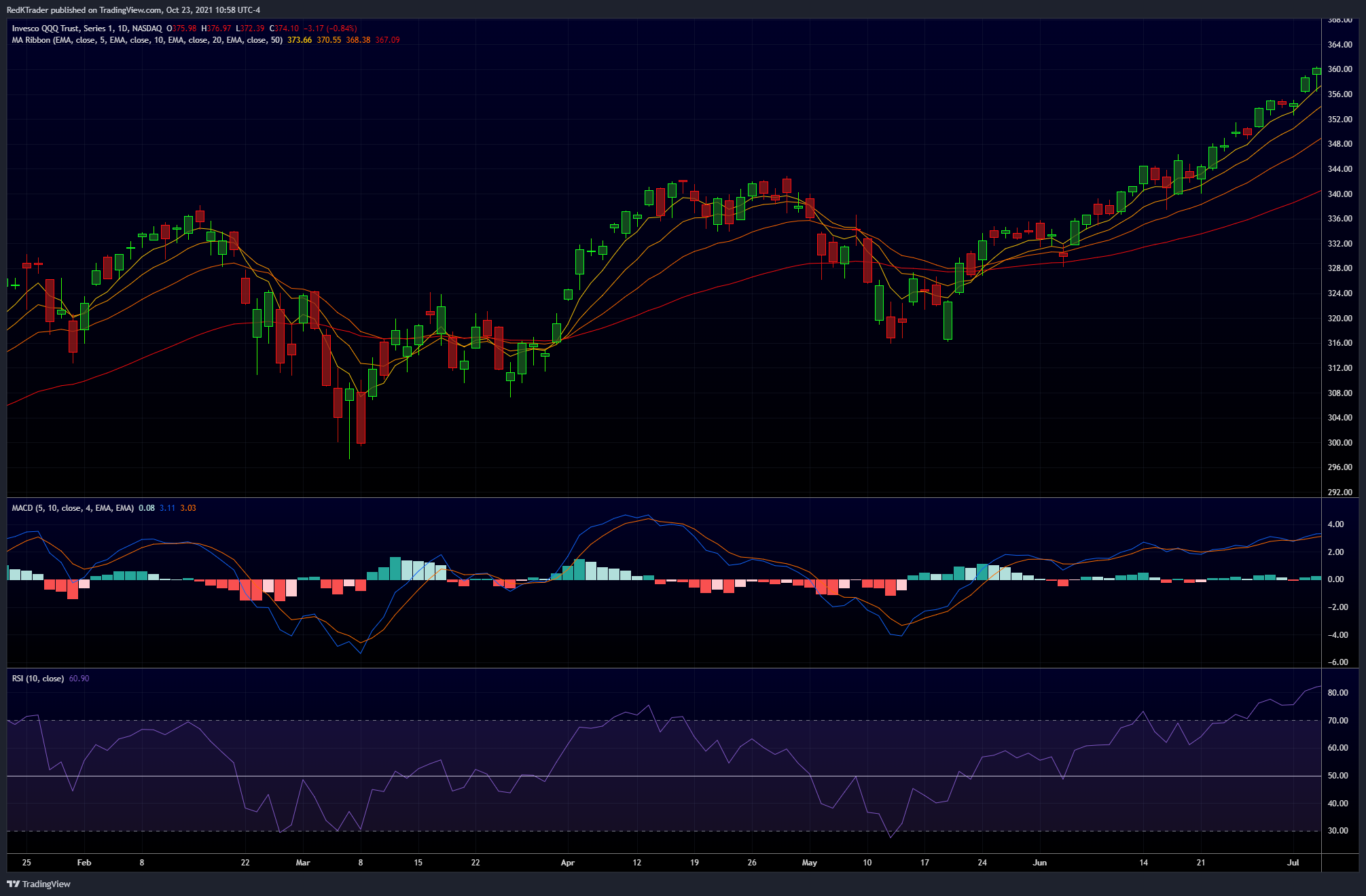Click the 24 date label on time axis

pyautogui.click(x=982, y=863)
